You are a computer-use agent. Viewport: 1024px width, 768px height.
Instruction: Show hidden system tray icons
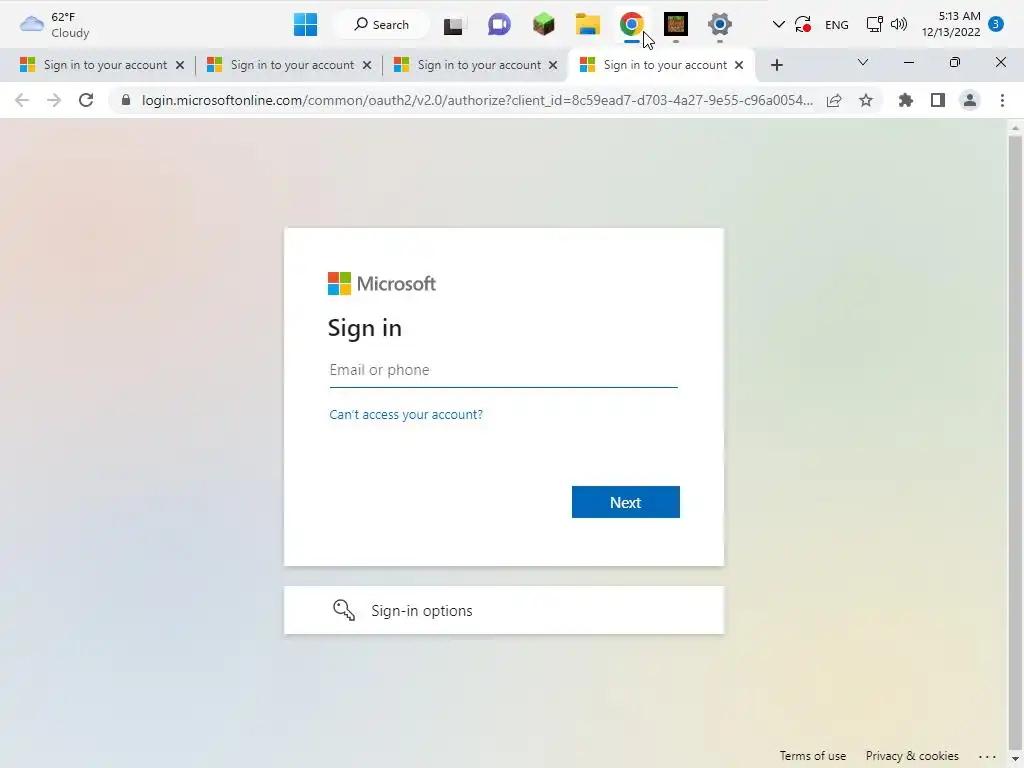[x=778, y=25]
